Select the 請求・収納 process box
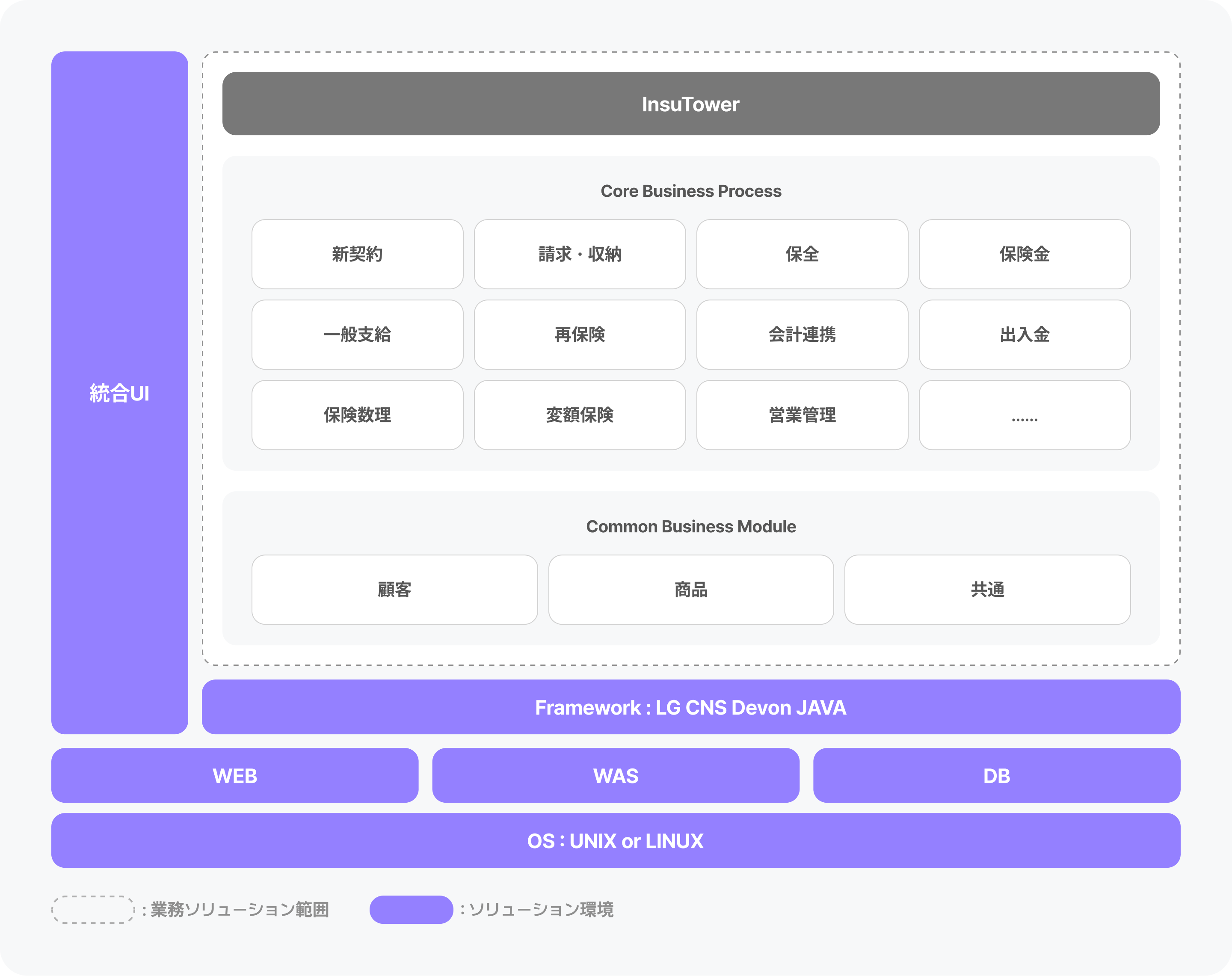The width and height of the screenshot is (1232, 976). [579, 254]
